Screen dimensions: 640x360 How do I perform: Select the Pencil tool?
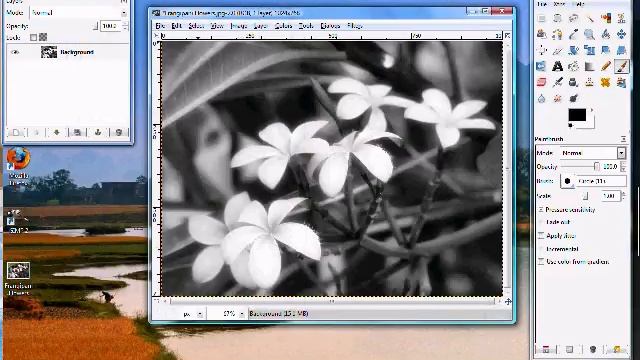pos(605,66)
